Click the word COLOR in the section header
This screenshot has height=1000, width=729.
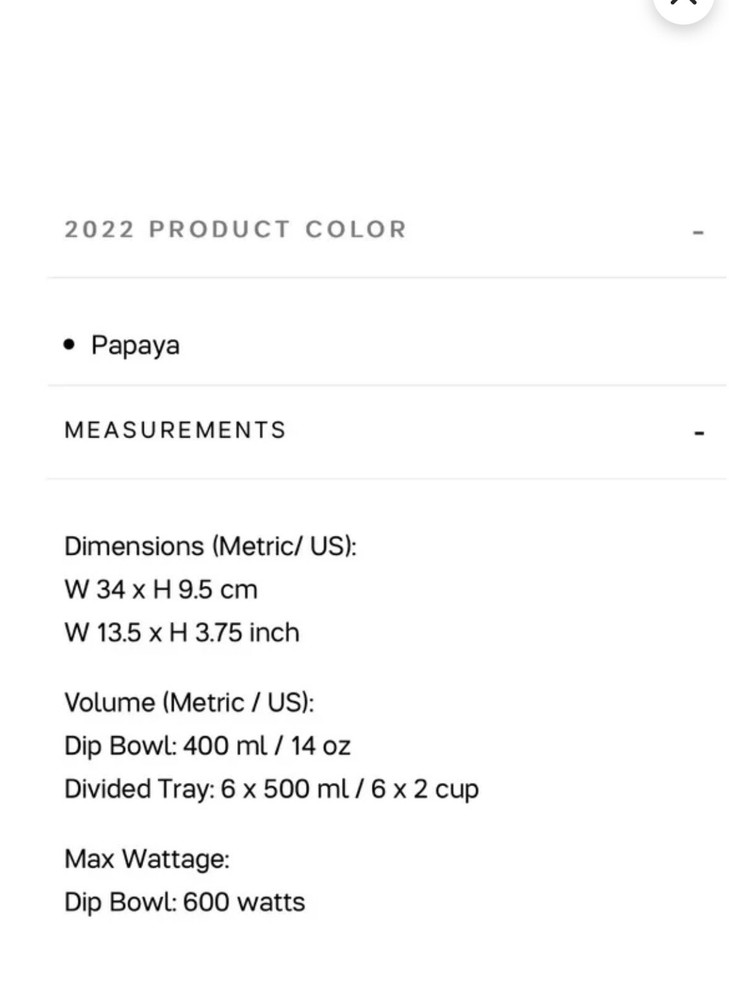coord(356,229)
